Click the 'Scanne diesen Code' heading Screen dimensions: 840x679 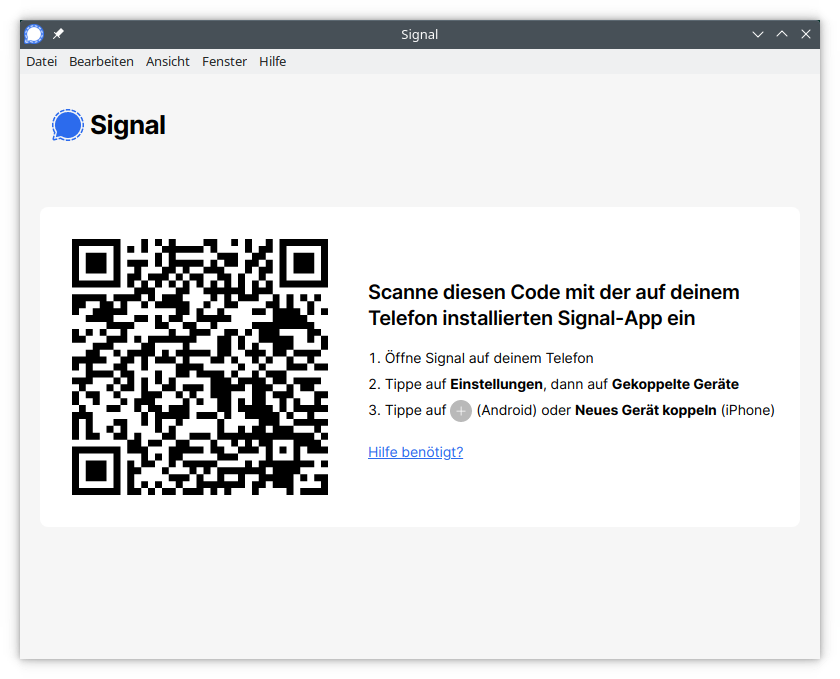pos(553,305)
